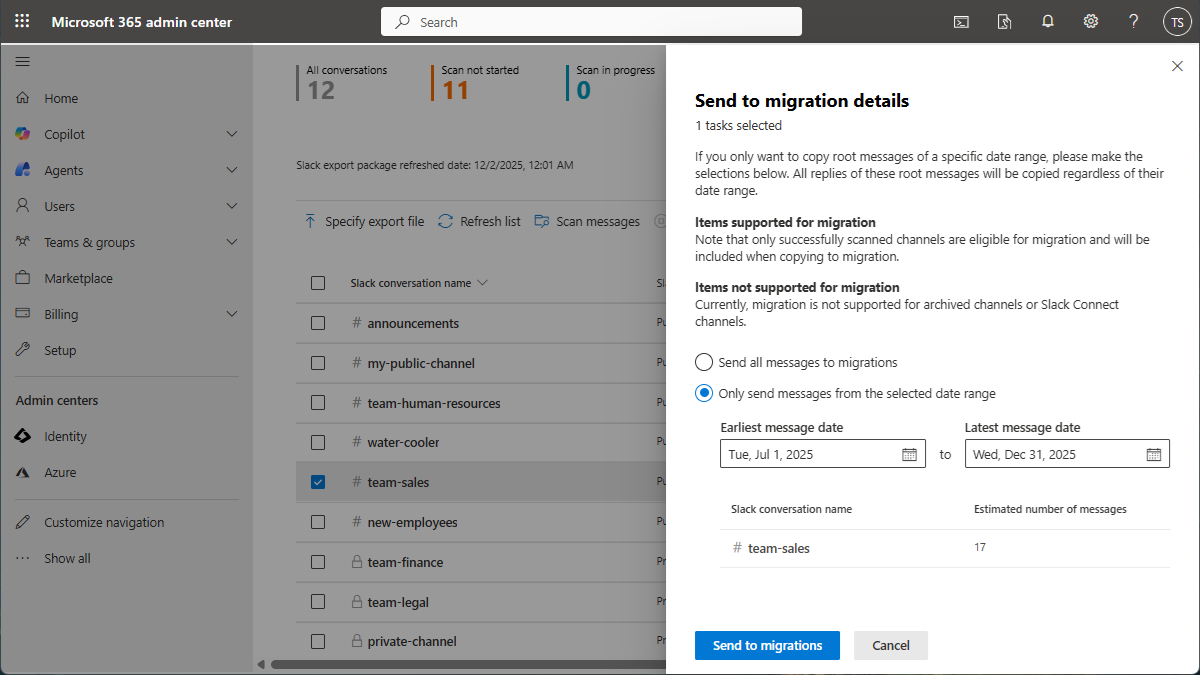Select Only send messages from date range

tap(704, 393)
